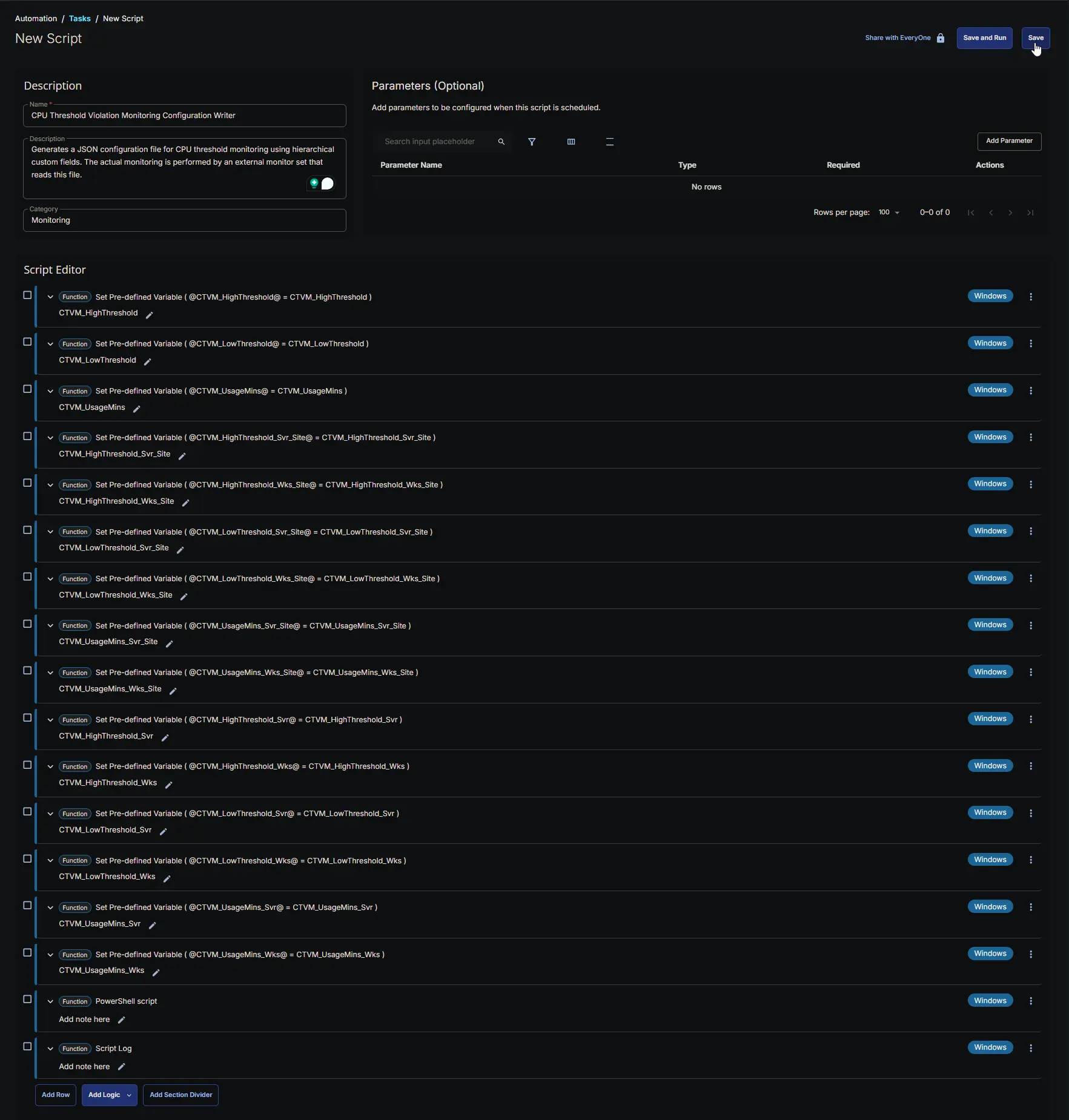Tick the checkbox for CTVM_HighThreshold row
1069x1120 pixels.
pos(27,295)
